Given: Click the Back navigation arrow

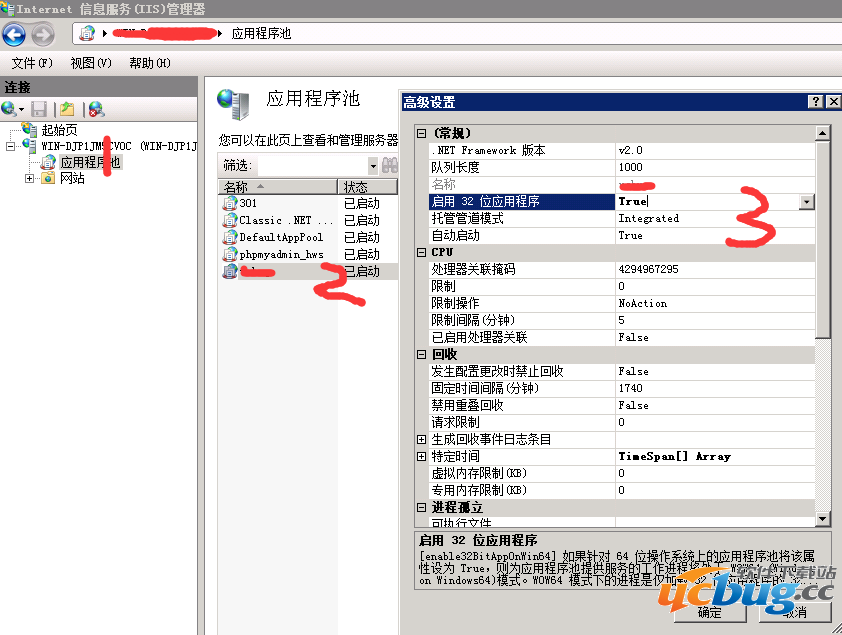Looking at the screenshot, I should click(14, 35).
